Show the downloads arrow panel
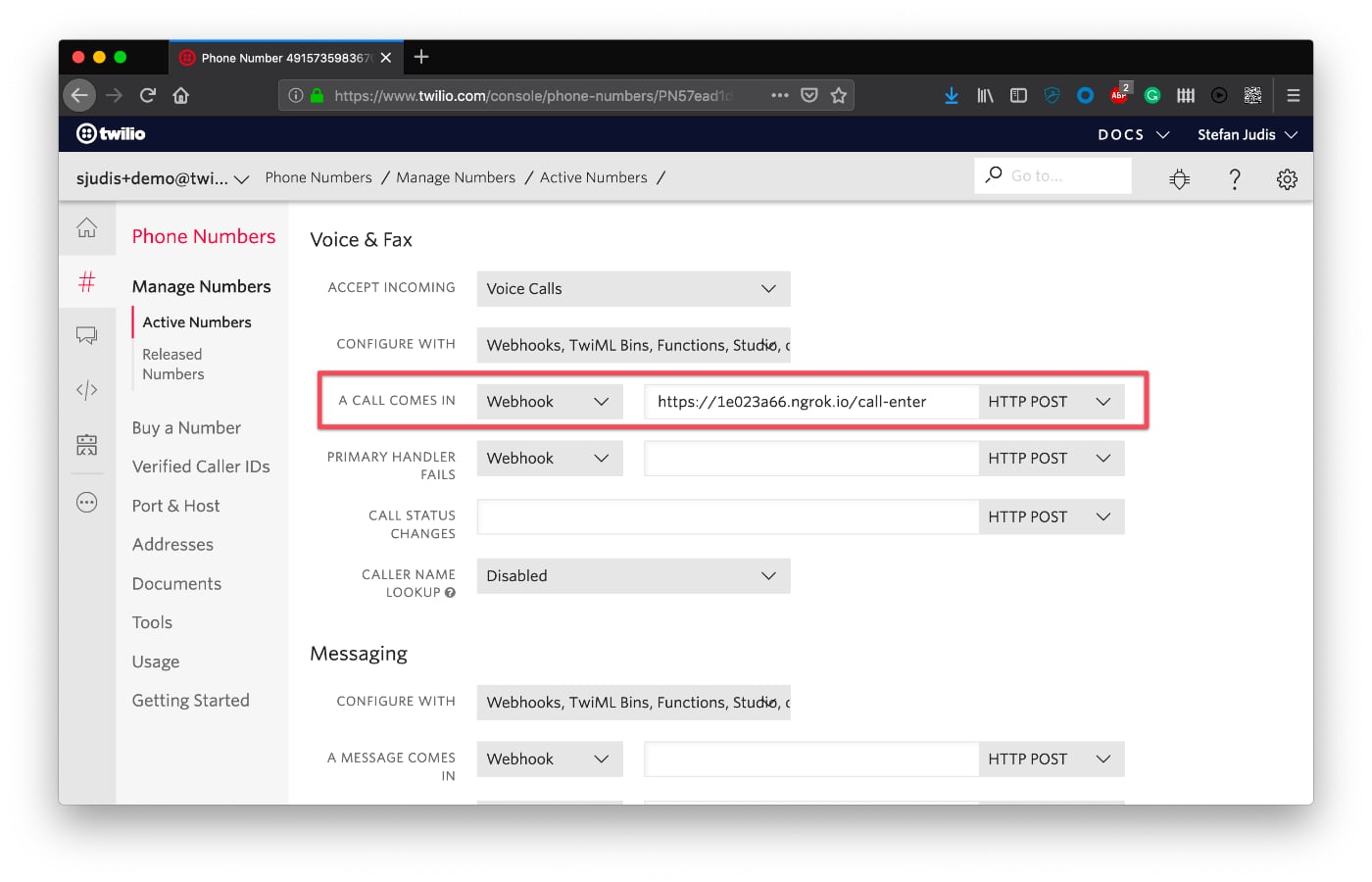 point(951,95)
